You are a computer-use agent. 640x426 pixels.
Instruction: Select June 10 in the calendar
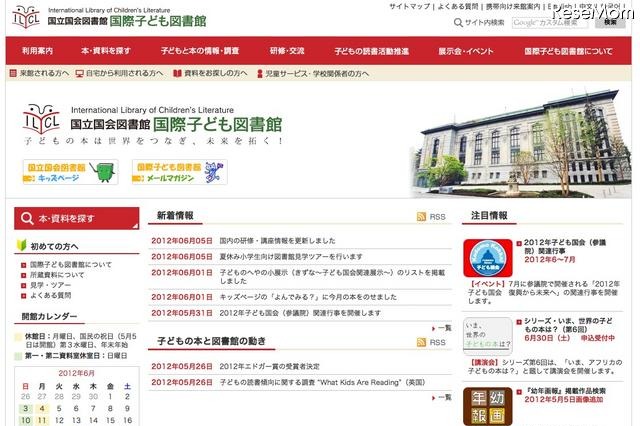click(25, 420)
